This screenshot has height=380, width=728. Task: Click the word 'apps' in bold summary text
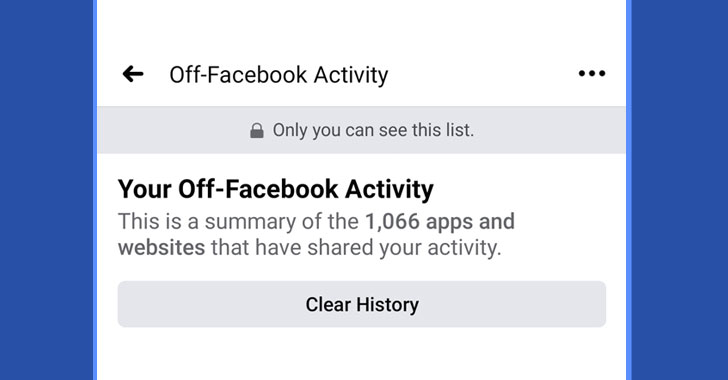(x=449, y=223)
